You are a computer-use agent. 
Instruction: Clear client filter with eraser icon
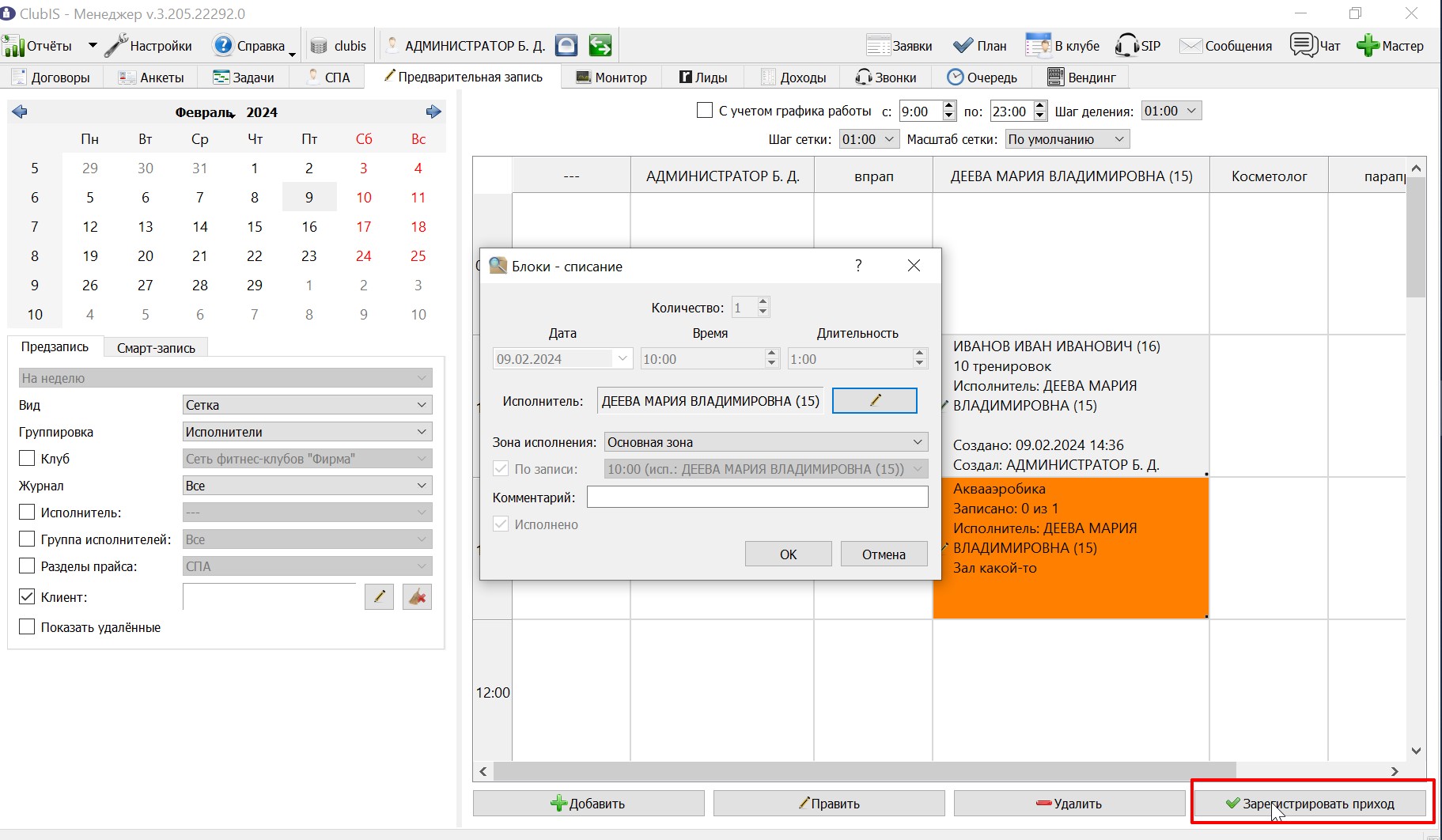(x=417, y=597)
